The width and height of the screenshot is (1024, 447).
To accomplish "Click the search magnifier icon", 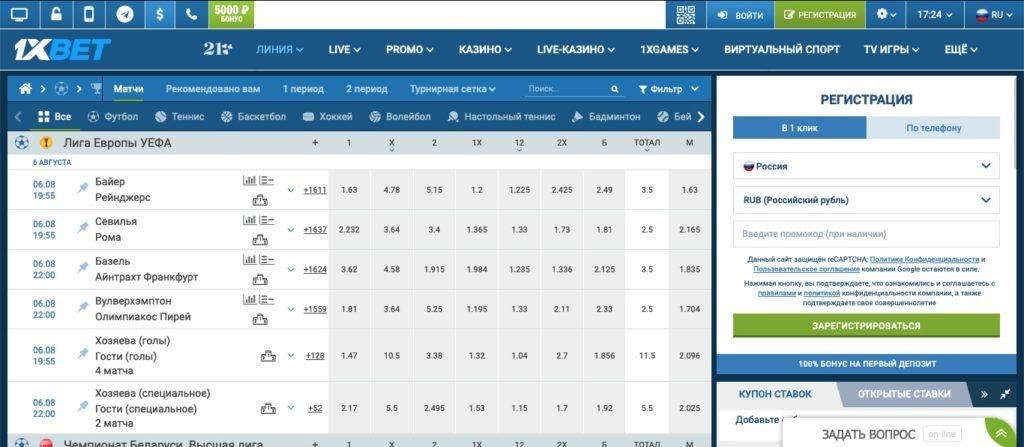I will 615,89.
